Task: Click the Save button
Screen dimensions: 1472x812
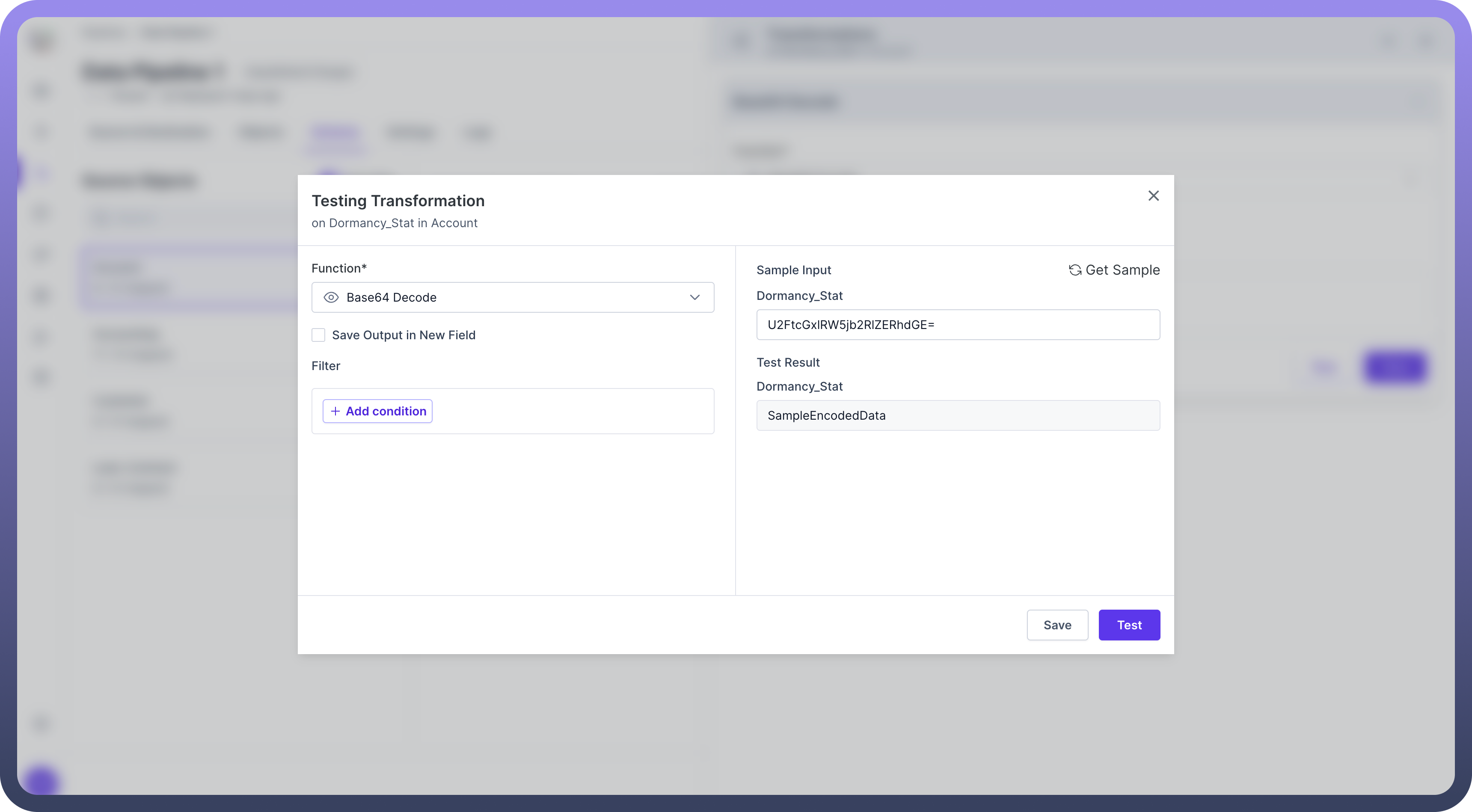Action: click(x=1057, y=625)
